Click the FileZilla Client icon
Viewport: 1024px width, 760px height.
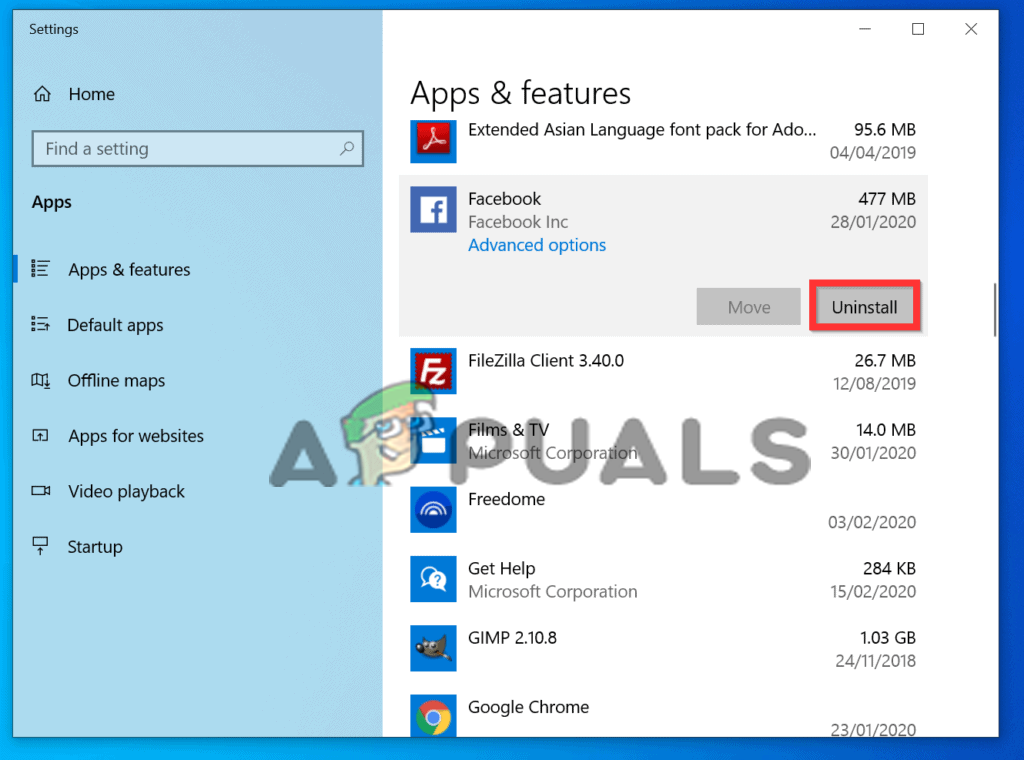[x=433, y=371]
